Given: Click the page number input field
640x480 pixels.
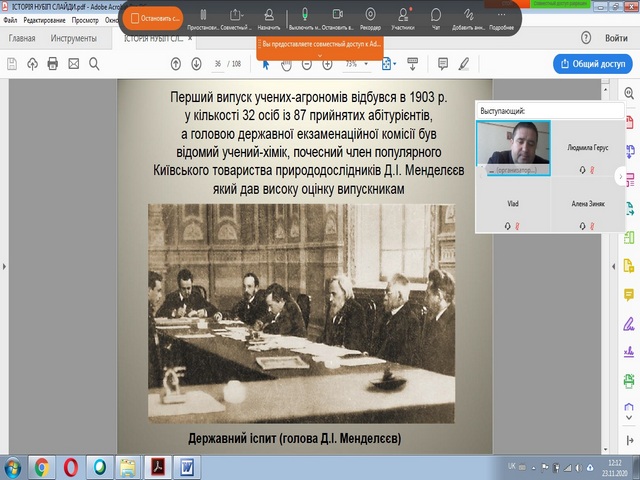Looking at the screenshot, I should coord(218,64).
